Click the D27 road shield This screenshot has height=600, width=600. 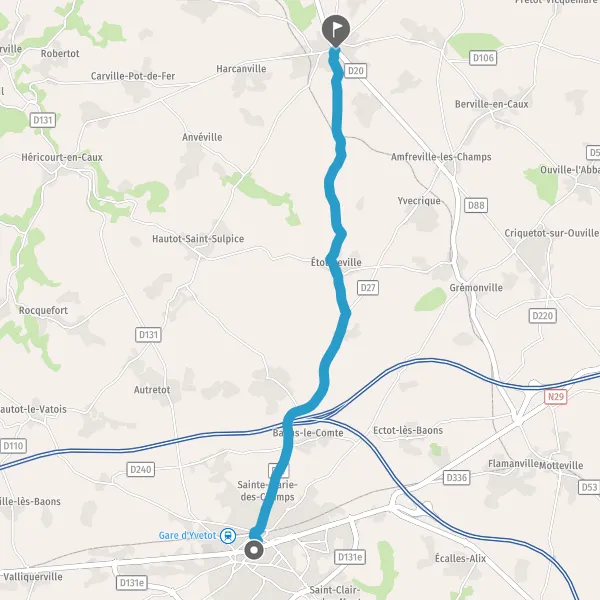tap(368, 288)
